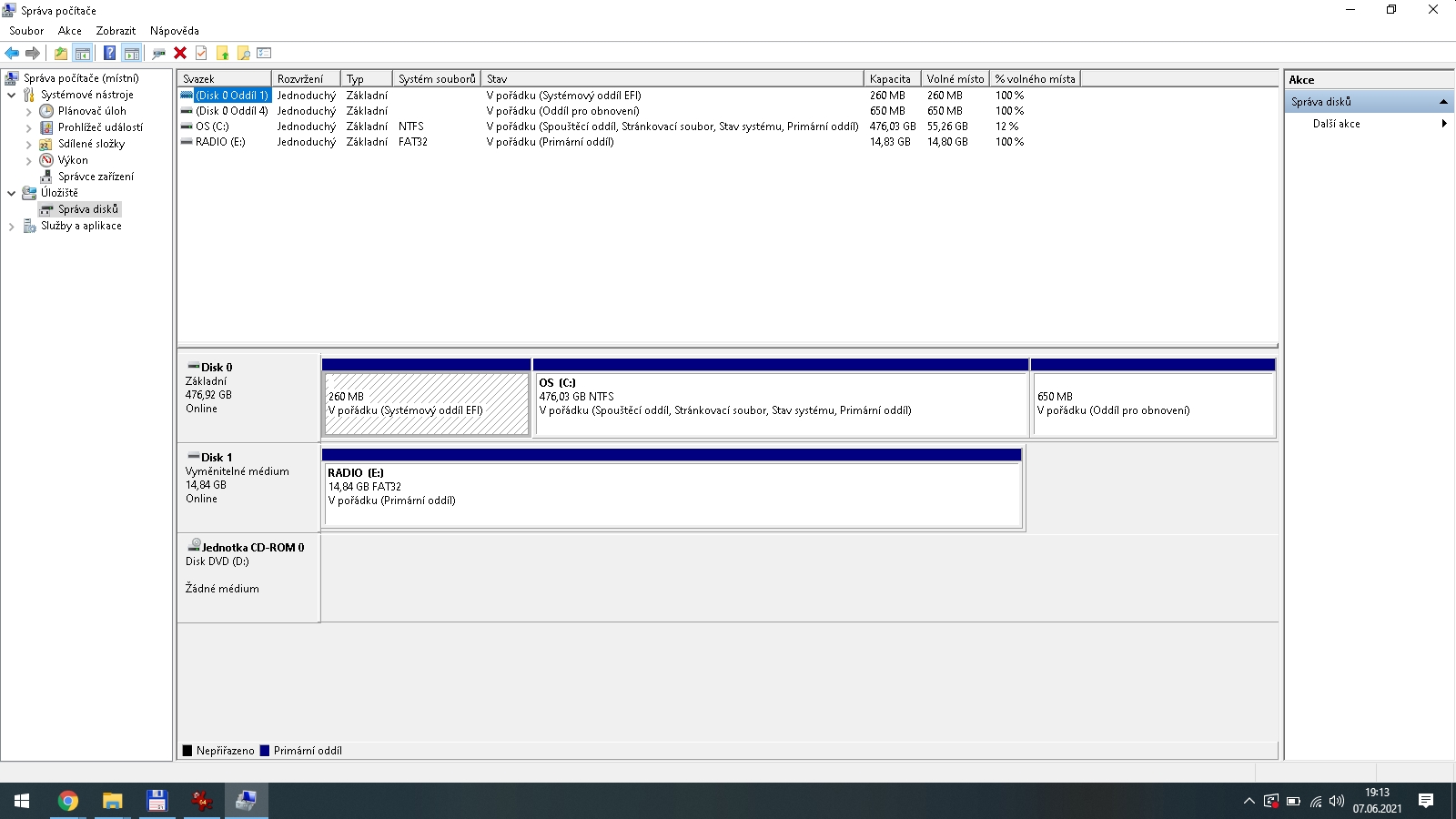
Task: Click Computer Management taskbar icon
Action: point(246,801)
